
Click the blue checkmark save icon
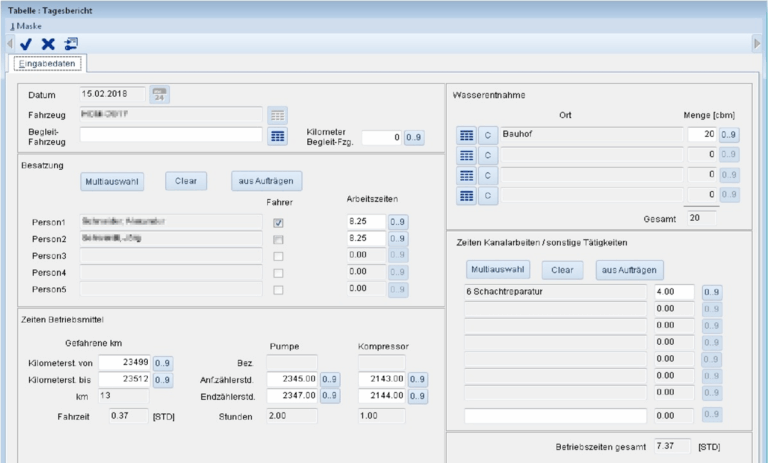point(27,44)
